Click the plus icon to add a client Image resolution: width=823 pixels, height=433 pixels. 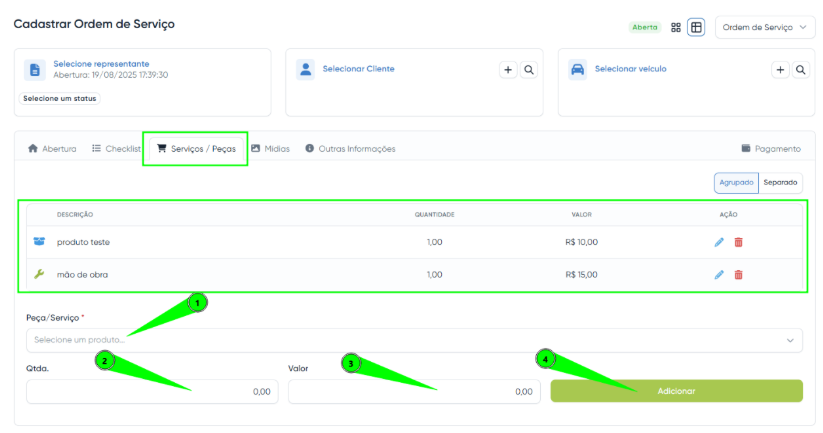coord(508,70)
